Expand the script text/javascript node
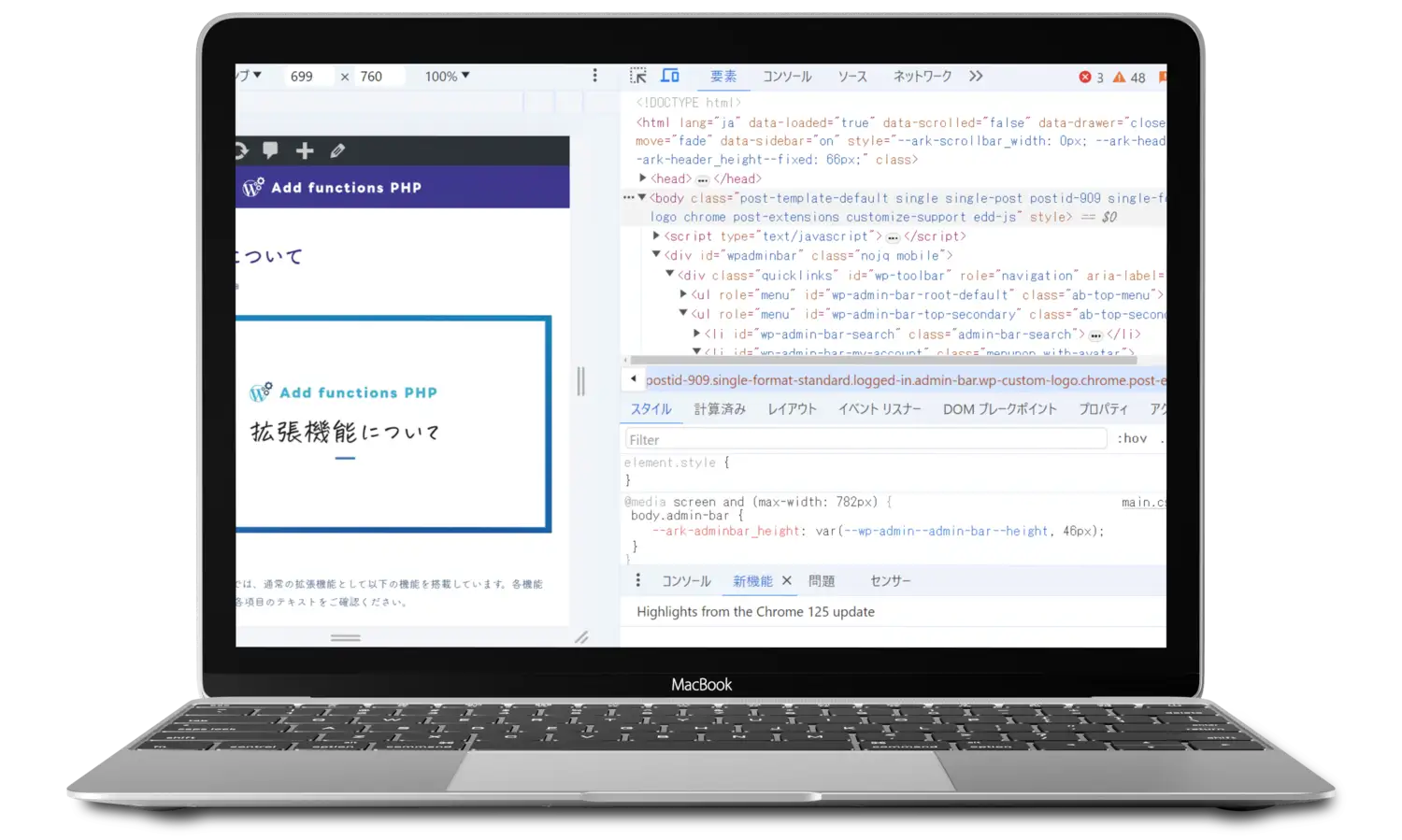Screen dimensions: 1402x840 (x=656, y=235)
